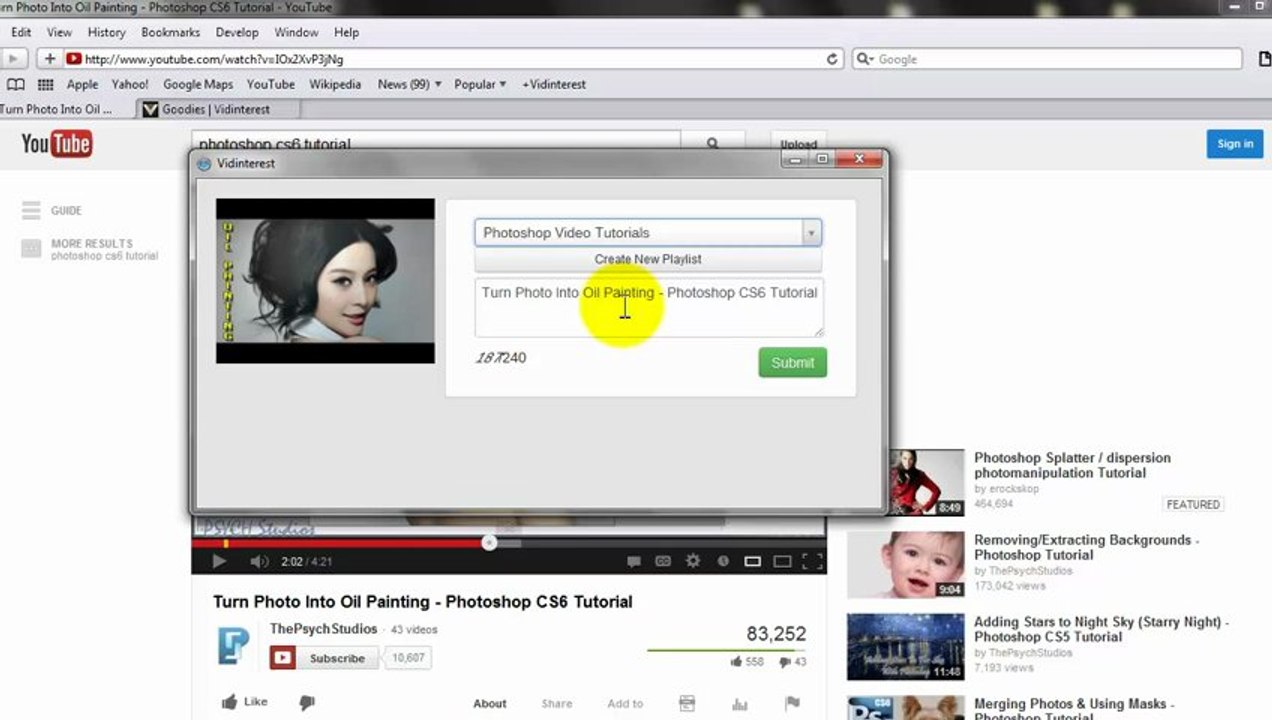Click the video progress scrubber handle
The image size is (1272, 720).
[489, 543]
